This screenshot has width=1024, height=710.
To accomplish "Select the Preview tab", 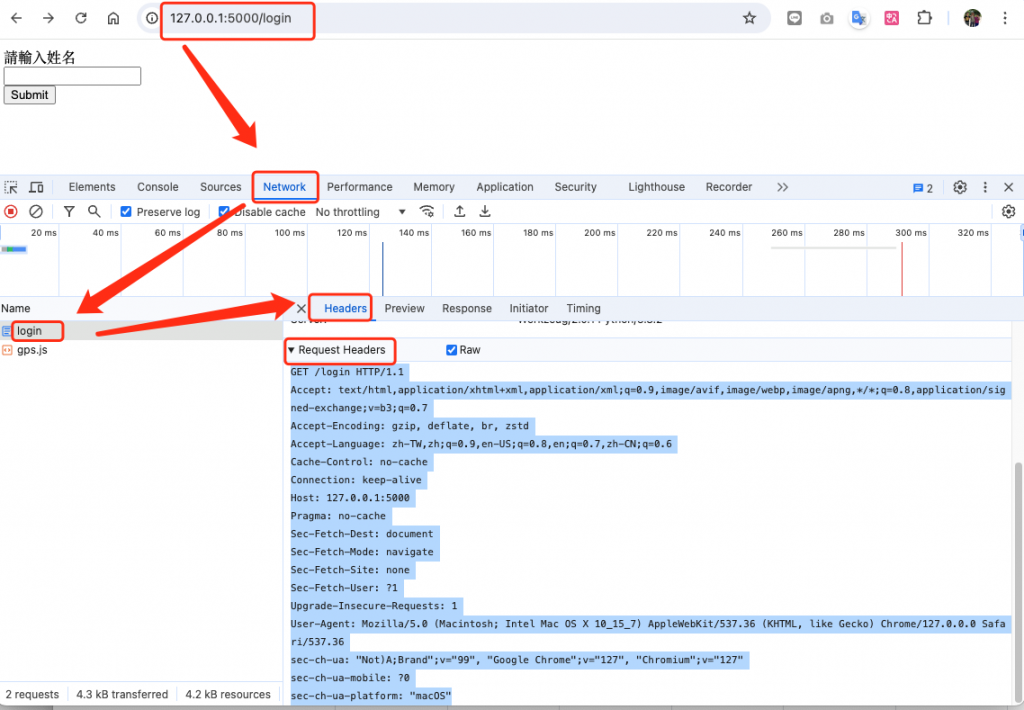I will pos(404,309).
